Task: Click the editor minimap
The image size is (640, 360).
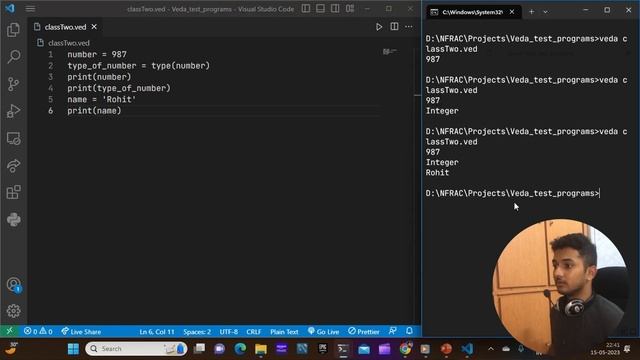Action: pos(390,52)
